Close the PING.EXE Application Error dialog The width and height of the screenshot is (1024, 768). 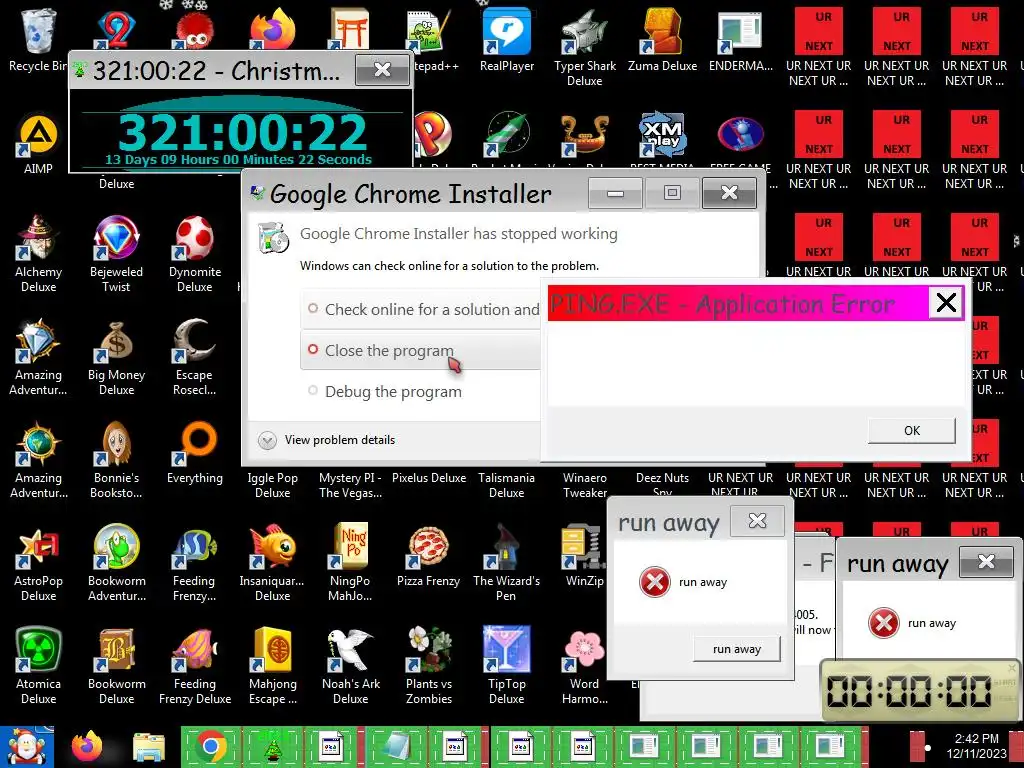point(946,302)
